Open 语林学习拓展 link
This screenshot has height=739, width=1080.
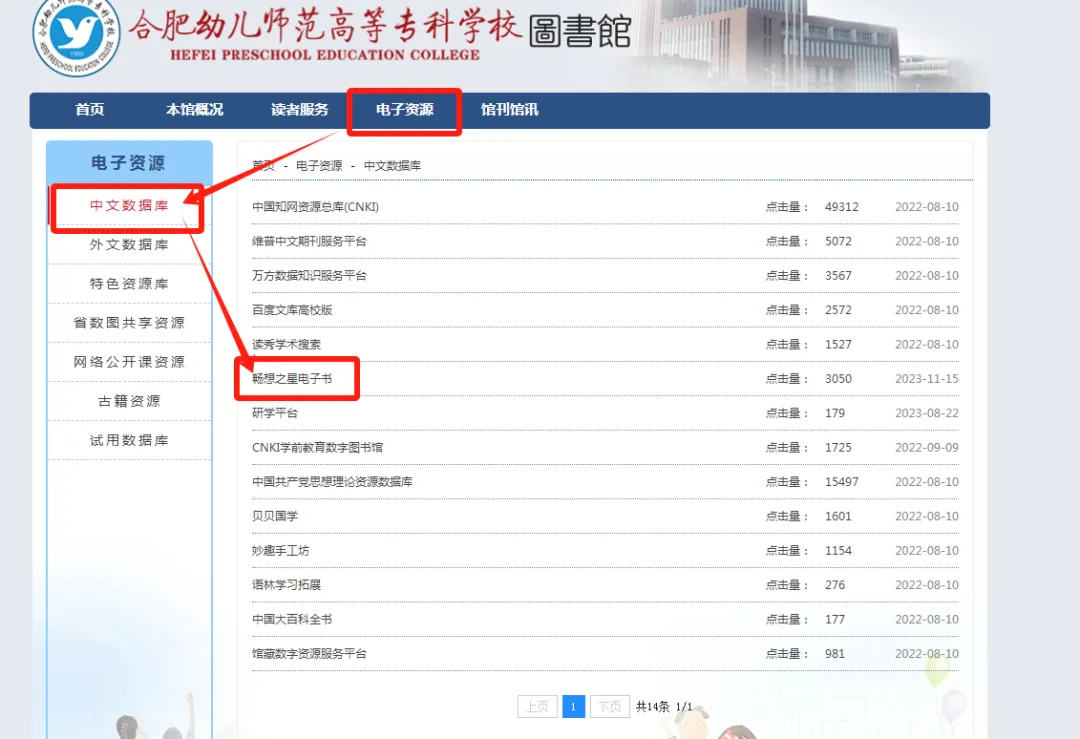287,585
